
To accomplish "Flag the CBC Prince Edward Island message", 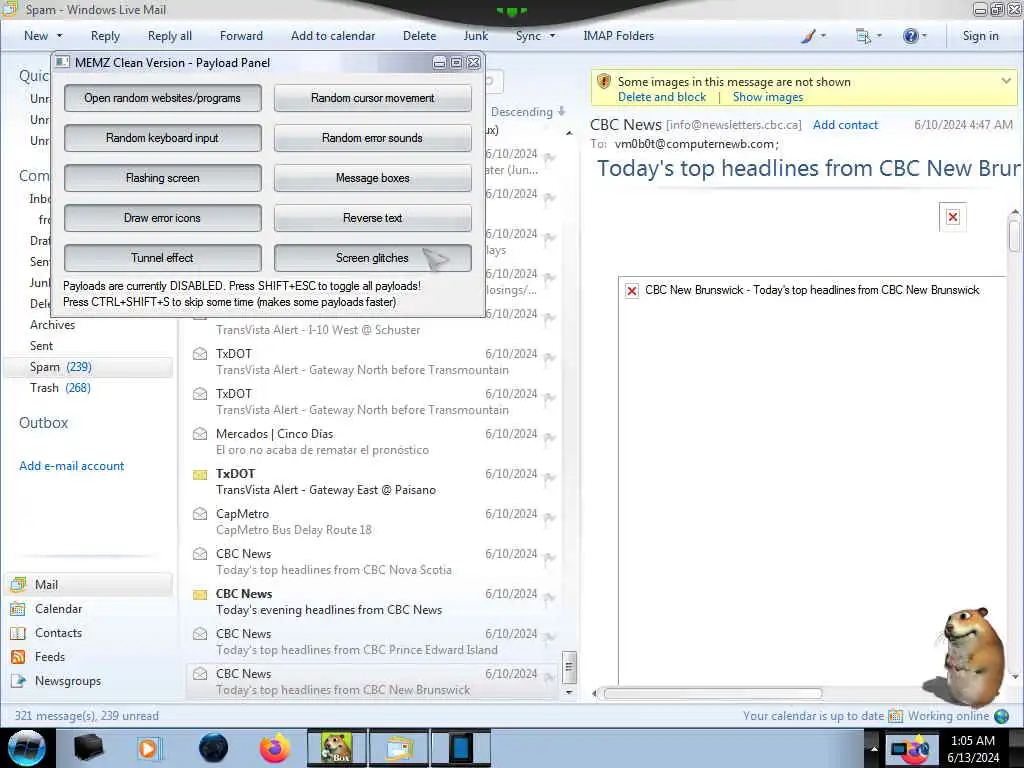I will point(550,637).
